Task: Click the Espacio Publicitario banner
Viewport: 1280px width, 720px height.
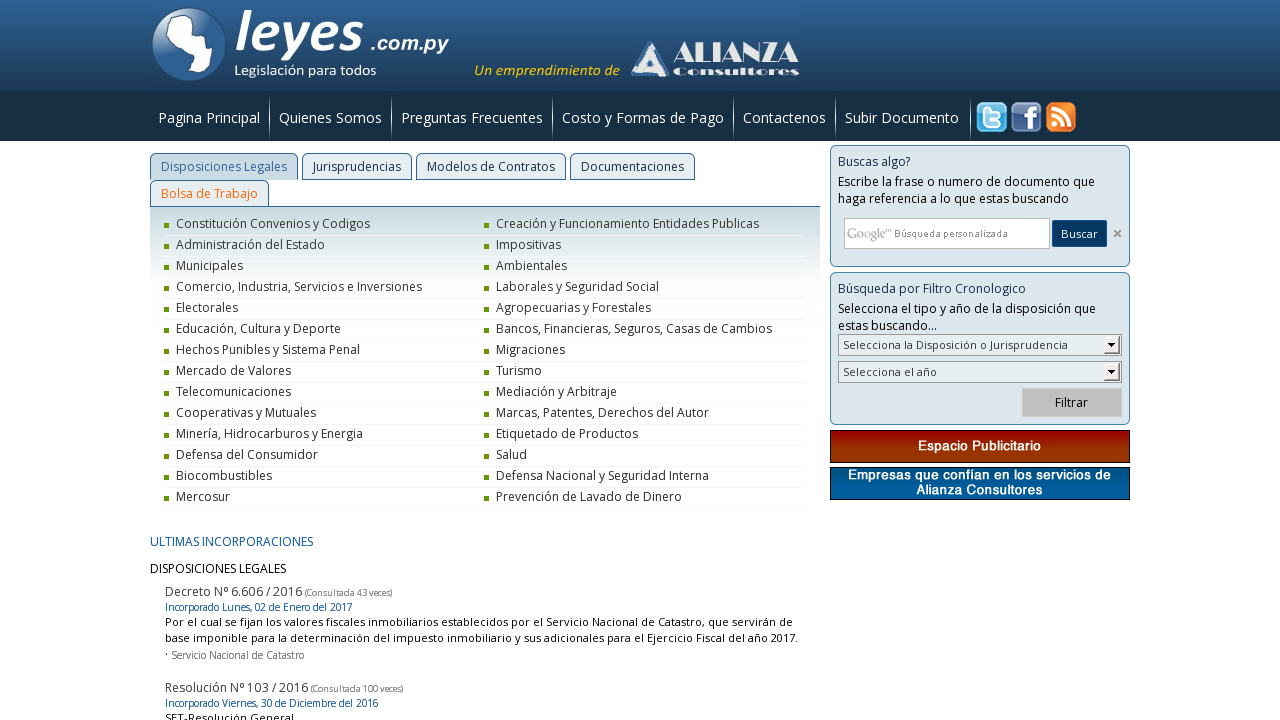Action: click(980, 446)
